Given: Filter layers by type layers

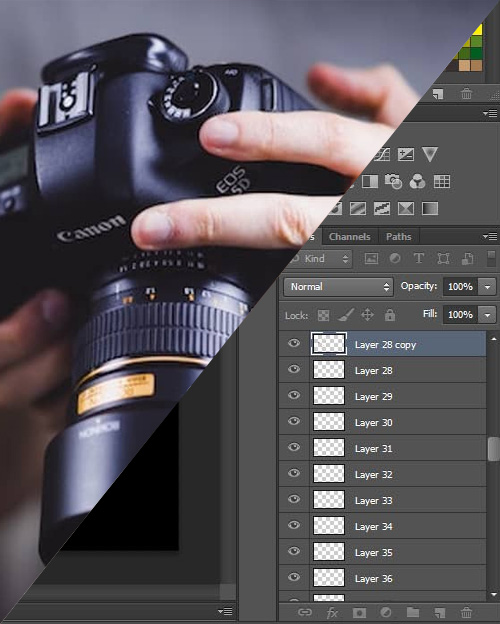Looking at the screenshot, I should tap(419, 259).
